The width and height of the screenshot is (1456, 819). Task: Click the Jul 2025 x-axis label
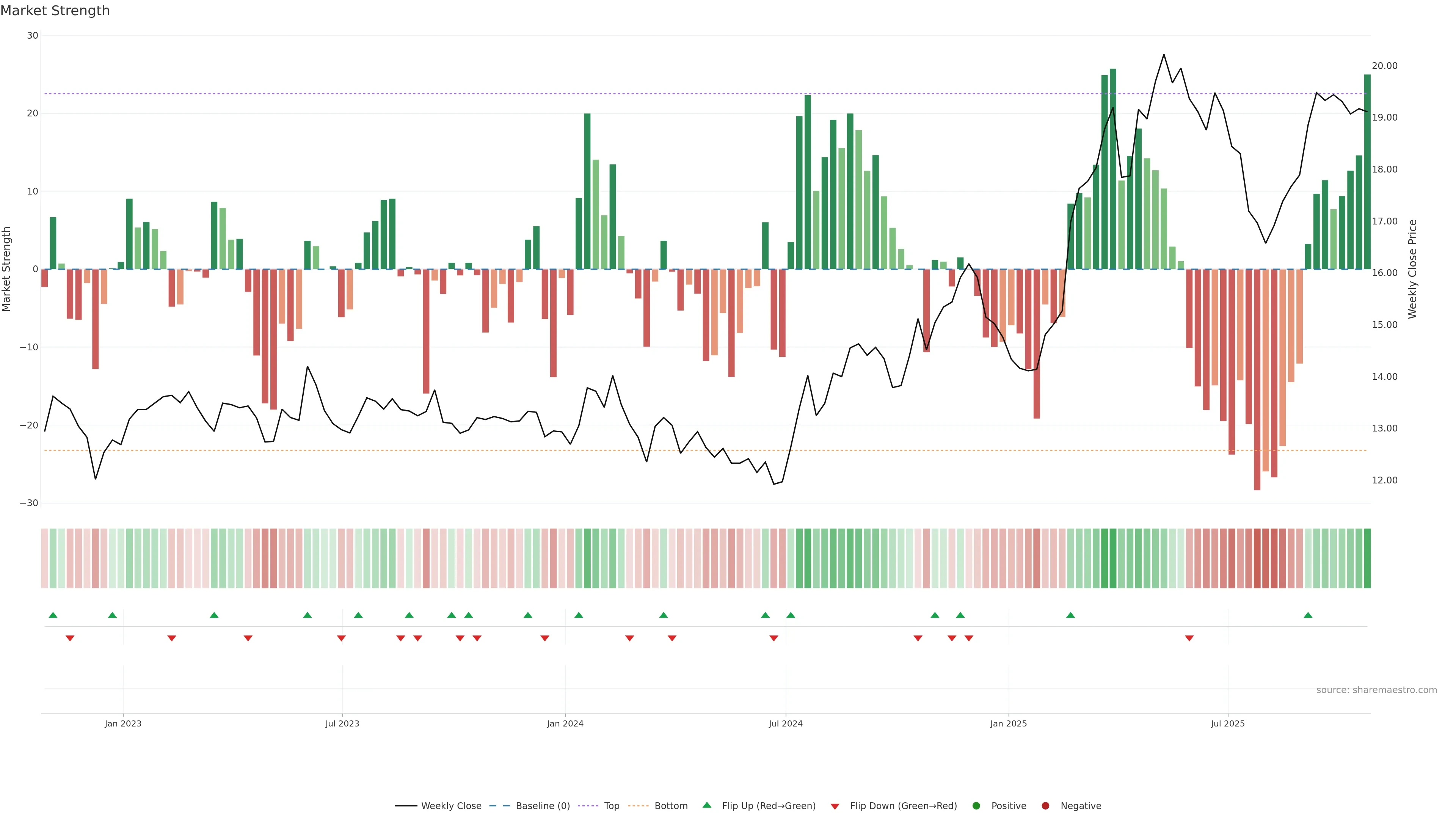coord(1228,723)
